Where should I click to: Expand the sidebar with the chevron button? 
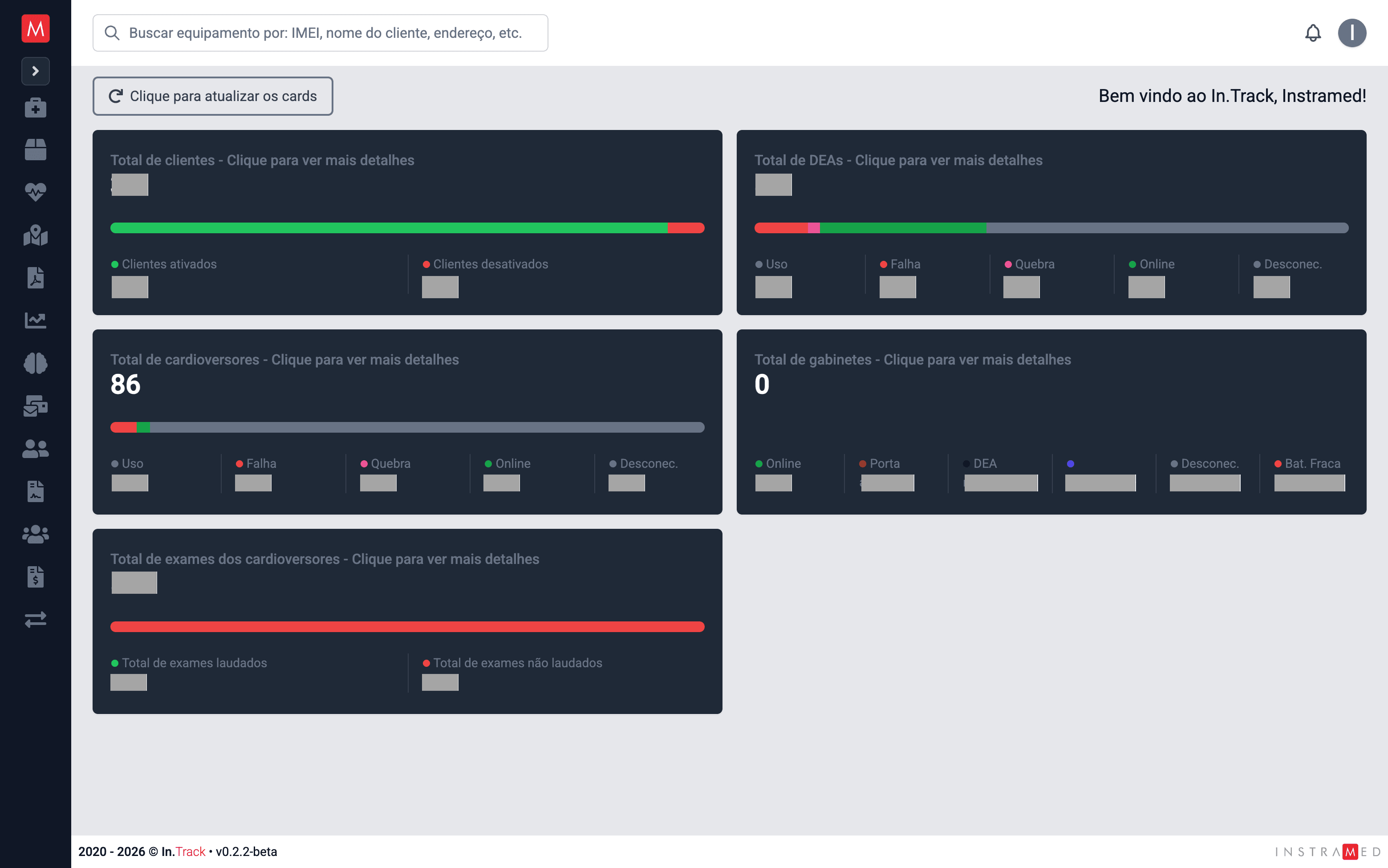point(36,71)
